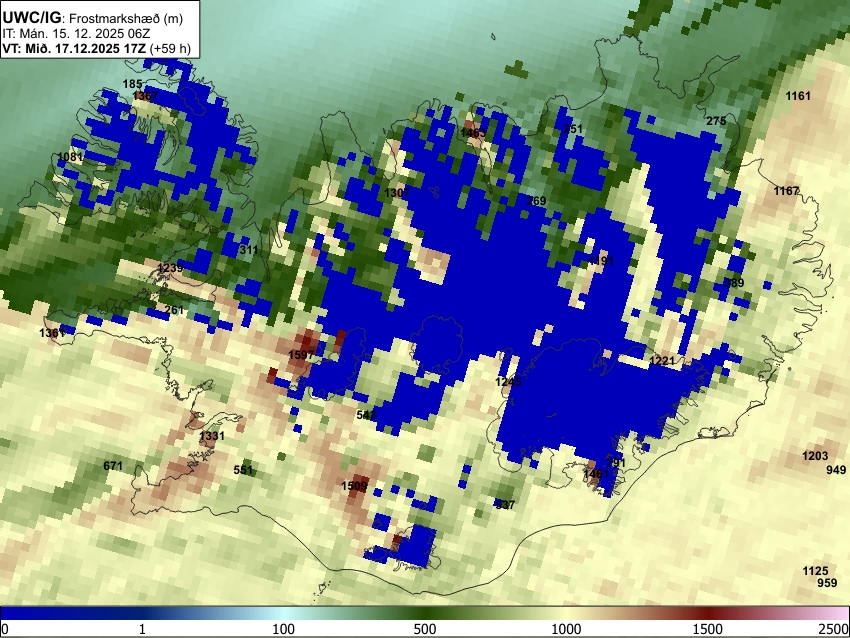Image resolution: width=850 pixels, height=638 pixels.
Task: Select the 1500 tick label on the legend
Action: coord(707,629)
